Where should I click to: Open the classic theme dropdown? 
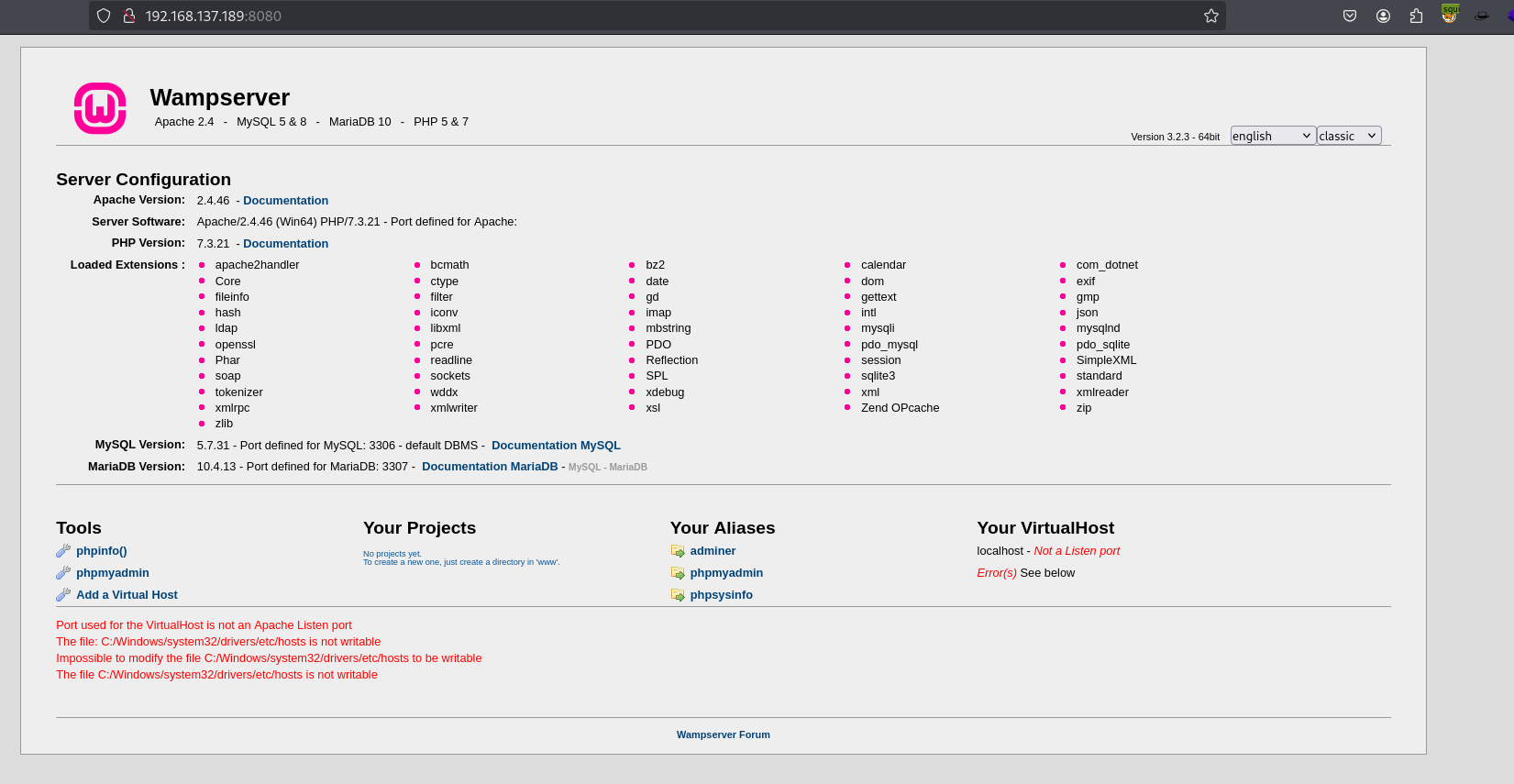(x=1348, y=136)
